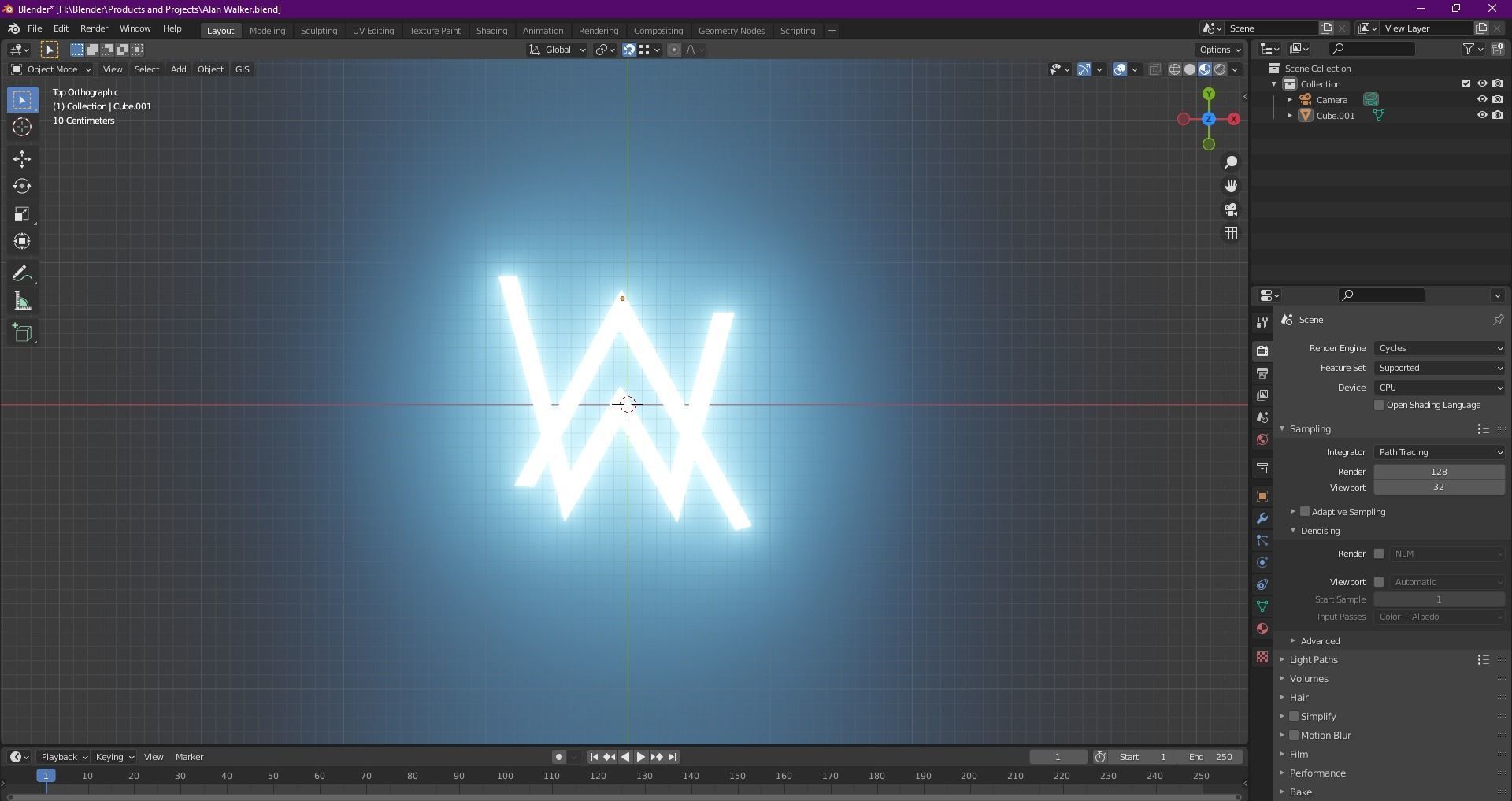Open the Object Data properties tab
Viewport: 1512px width, 801px height.
point(1262,606)
